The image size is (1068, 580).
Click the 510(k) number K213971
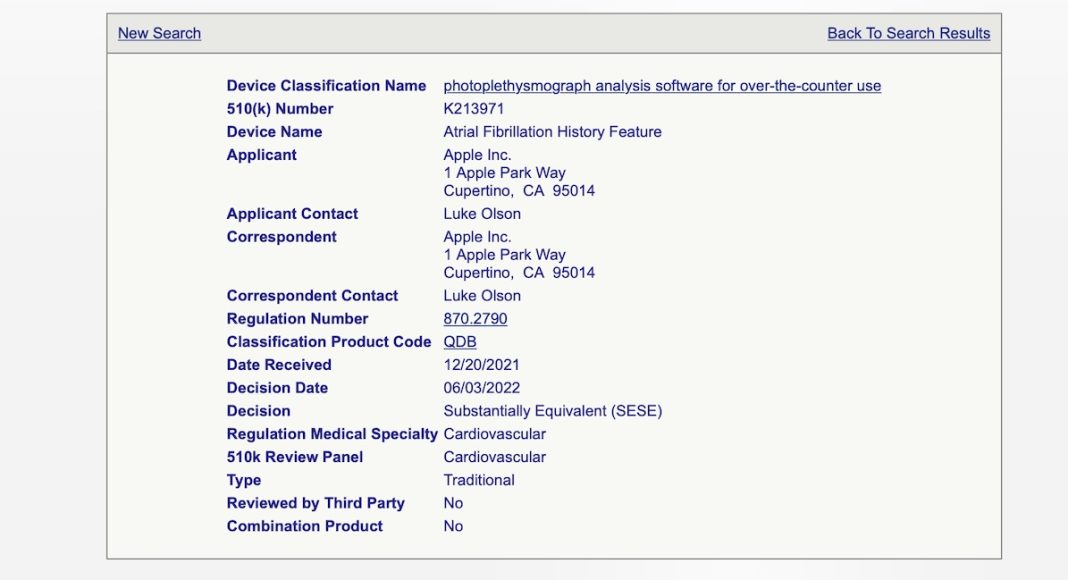click(474, 109)
